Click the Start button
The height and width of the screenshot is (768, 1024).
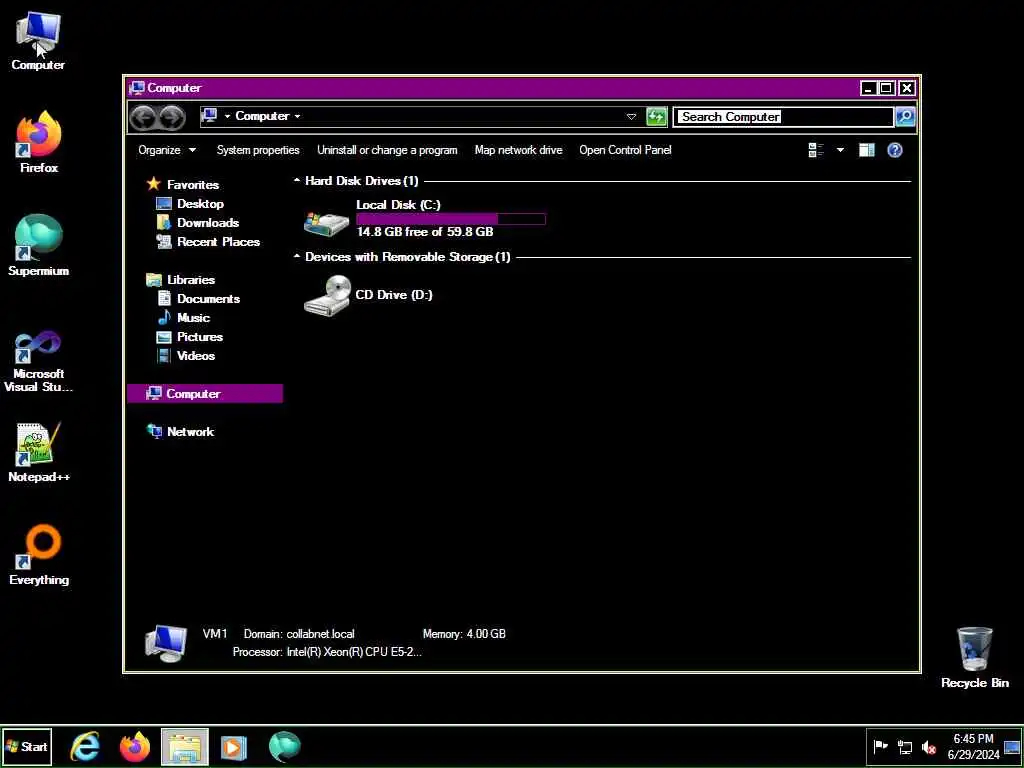coord(27,746)
